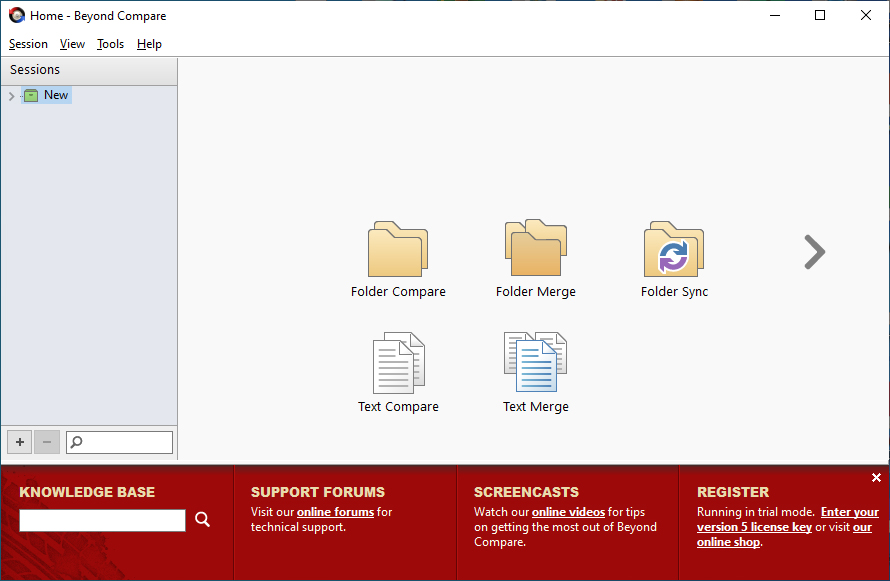
Task: Add a new session with plus button
Action: pos(20,442)
